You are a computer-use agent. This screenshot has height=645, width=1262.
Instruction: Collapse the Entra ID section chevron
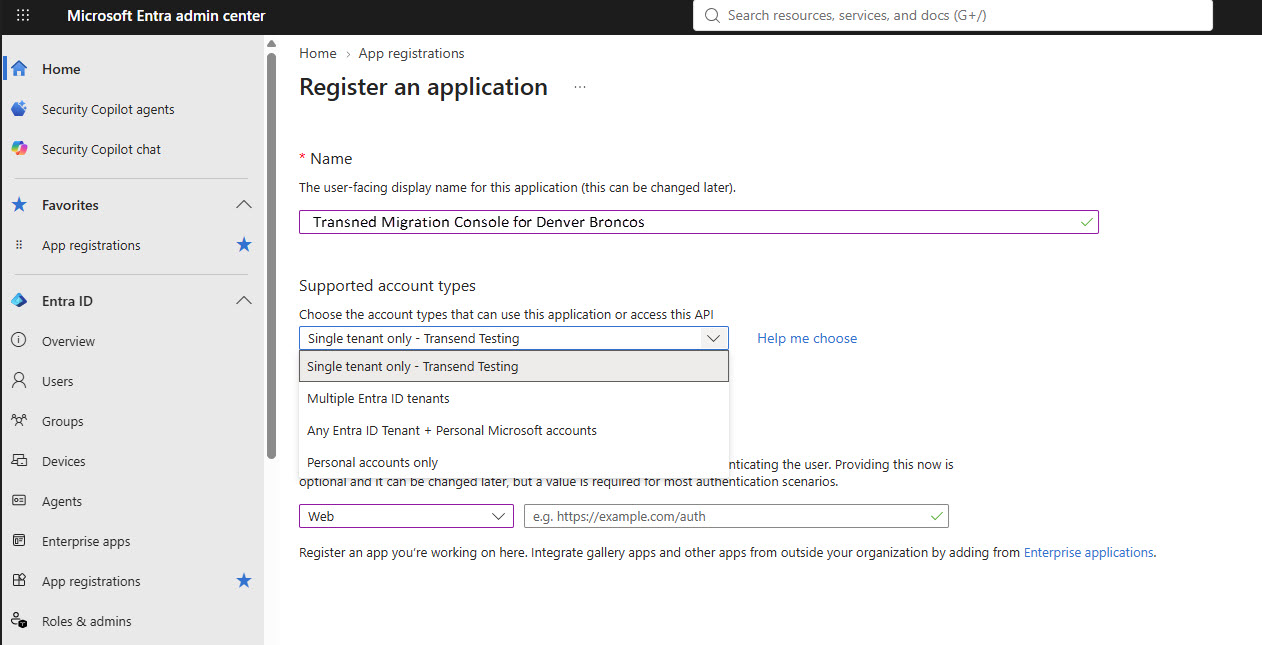click(243, 301)
